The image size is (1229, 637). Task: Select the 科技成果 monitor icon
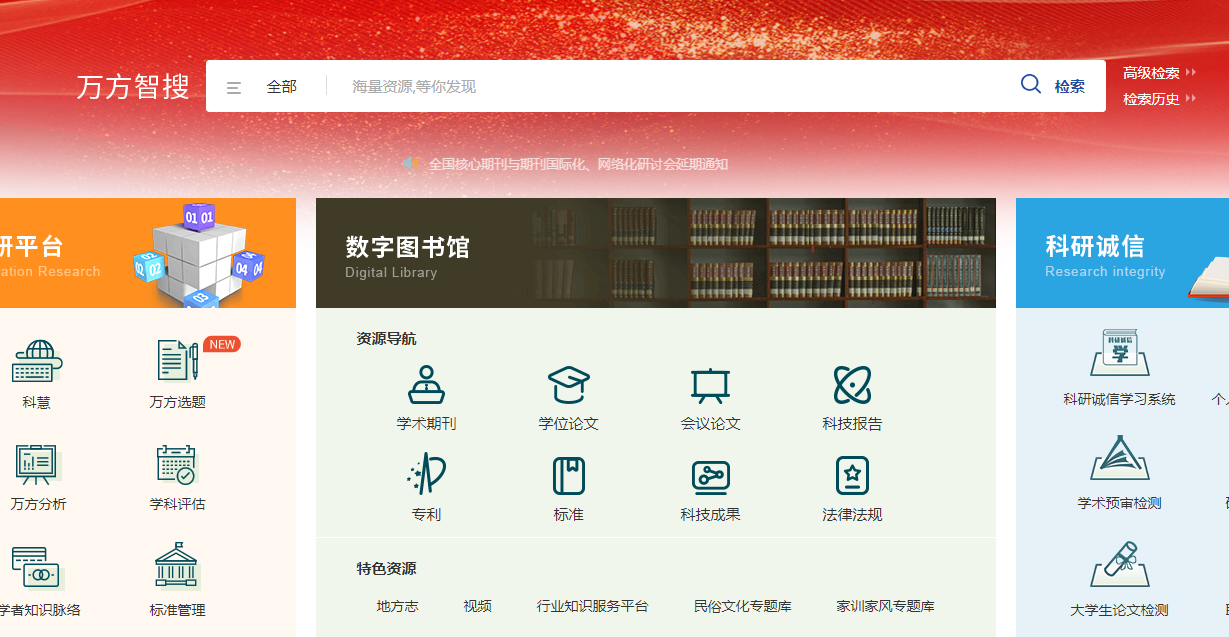(x=711, y=477)
